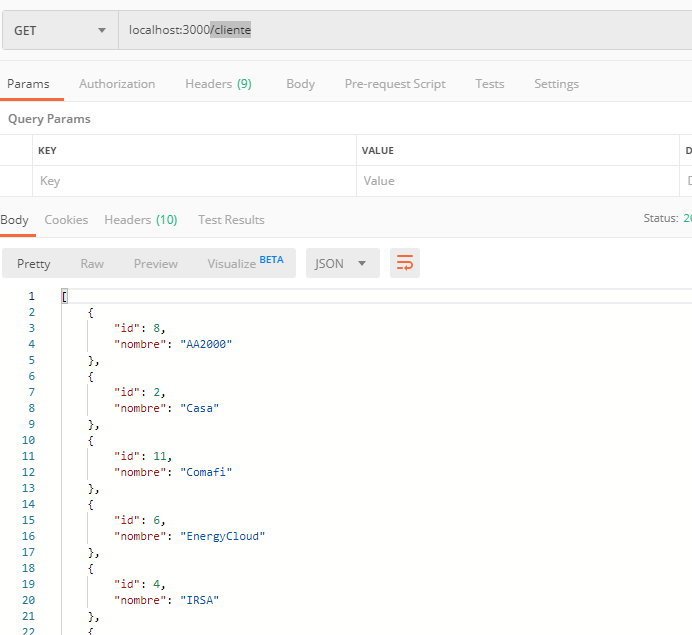This screenshot has width=692, height=635.
Task: Select the Params tab
Action: [x=28, y=84]
